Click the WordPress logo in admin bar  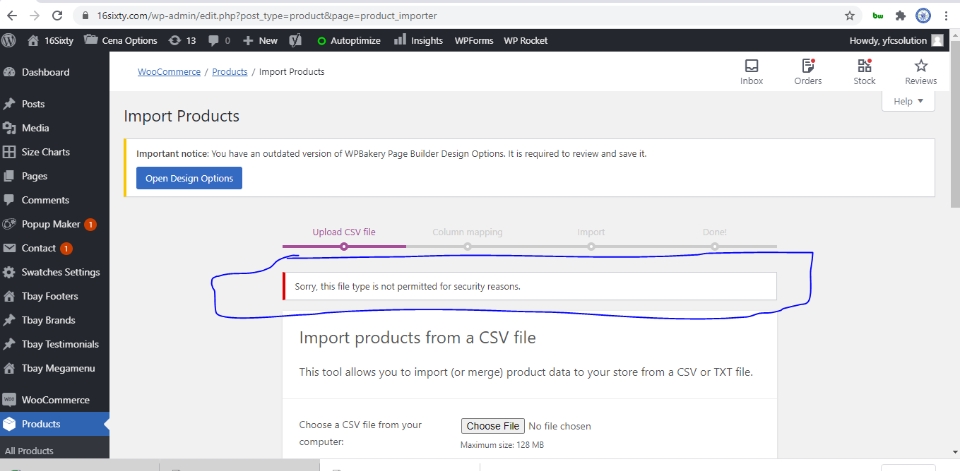pyautogui.click(x=9, y=41)
